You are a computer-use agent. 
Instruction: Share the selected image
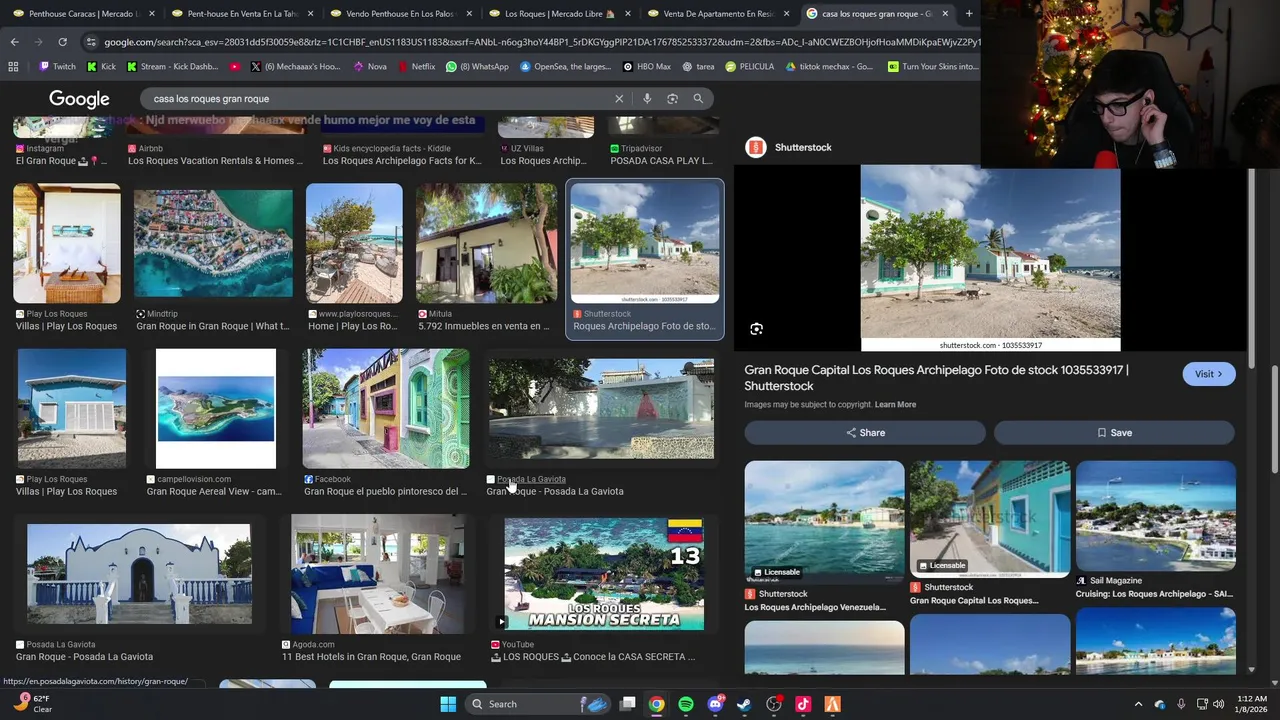click(x=865, y=433)
